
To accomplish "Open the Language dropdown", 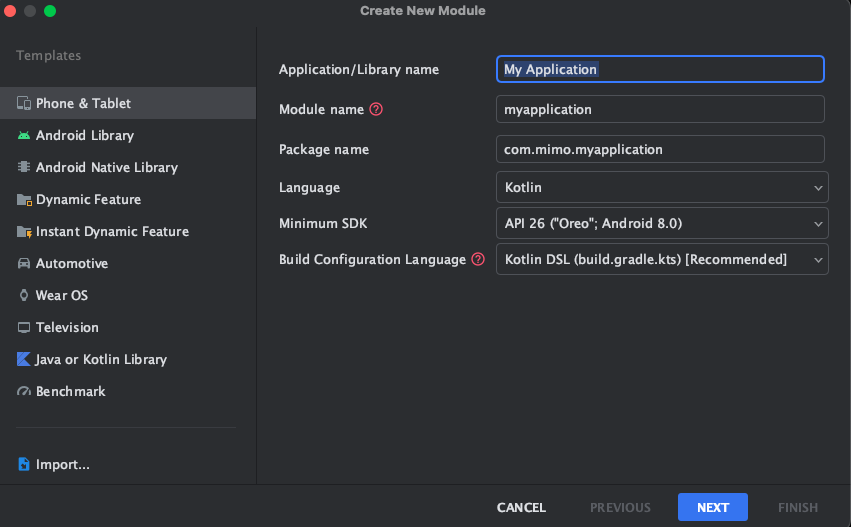I will 662,187.
